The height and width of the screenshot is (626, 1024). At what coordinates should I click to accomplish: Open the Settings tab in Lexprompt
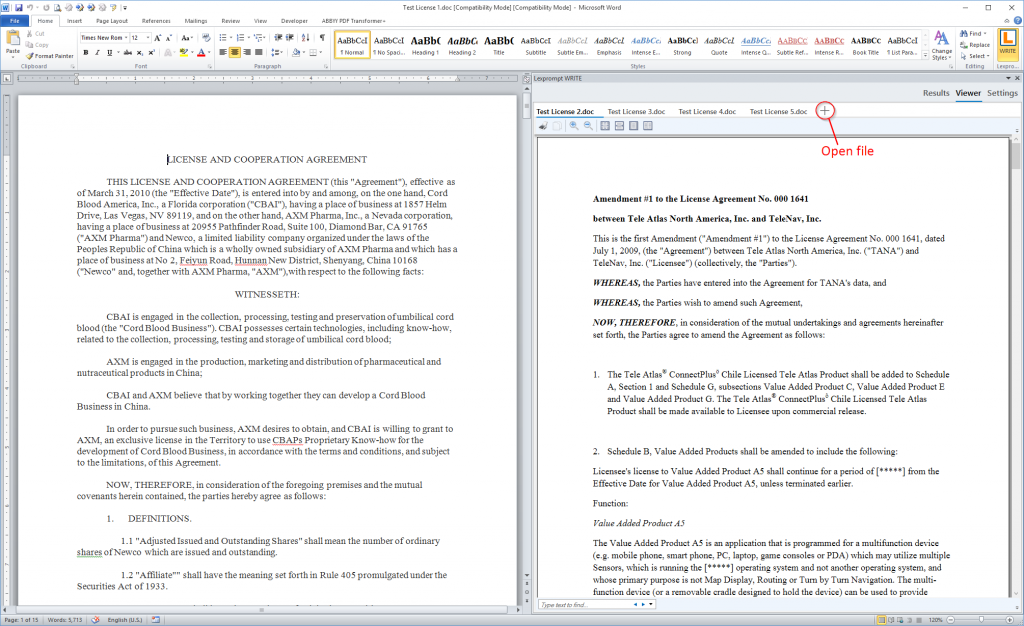[1002, 93]
